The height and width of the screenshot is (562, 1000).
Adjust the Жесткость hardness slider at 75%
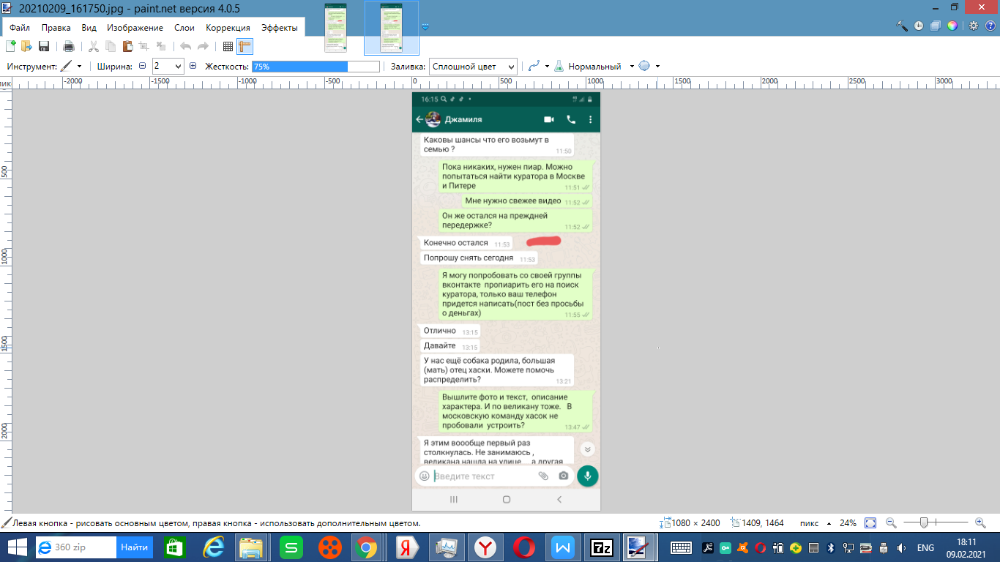coord(316,66)
